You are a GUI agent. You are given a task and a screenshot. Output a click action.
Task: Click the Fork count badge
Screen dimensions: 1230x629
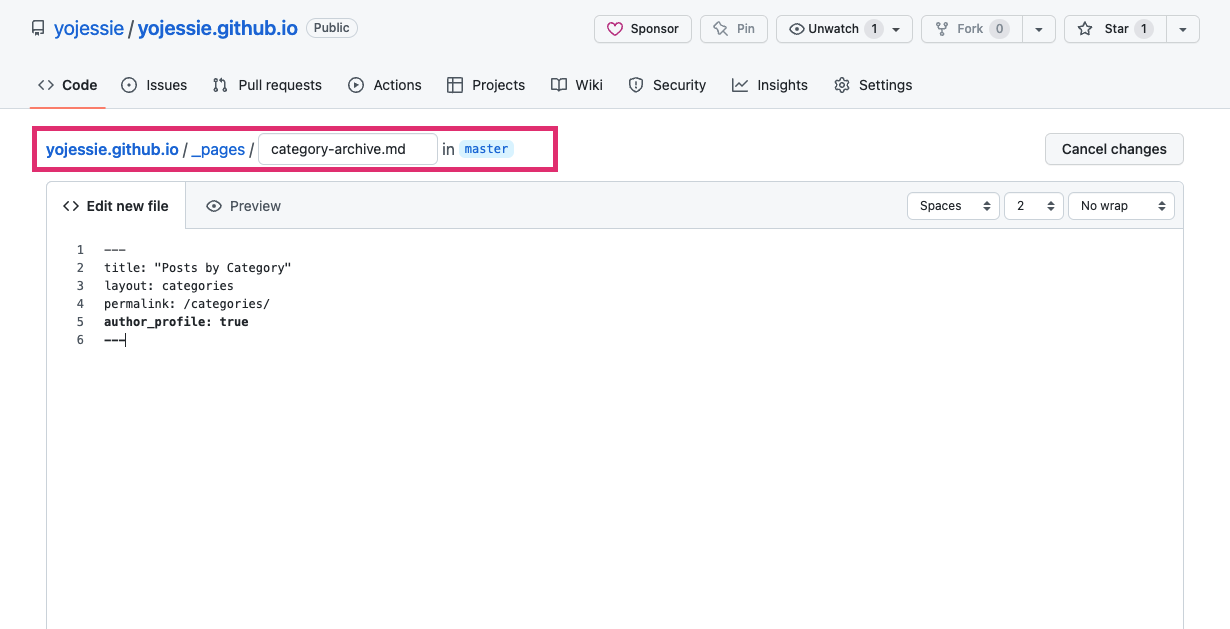[x=999, y=29]
